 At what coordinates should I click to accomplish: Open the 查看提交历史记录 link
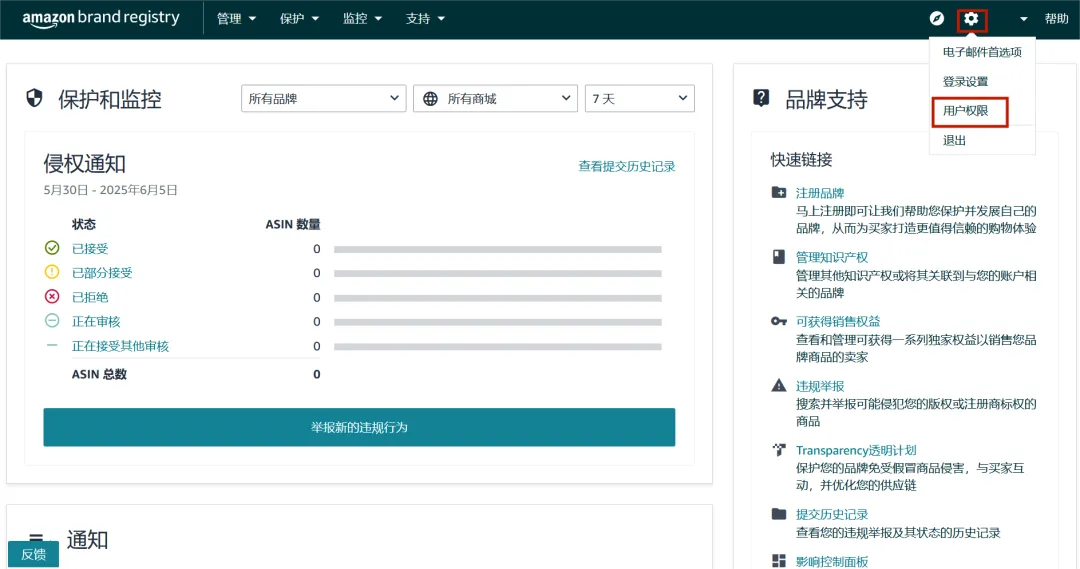coord(626,166)
